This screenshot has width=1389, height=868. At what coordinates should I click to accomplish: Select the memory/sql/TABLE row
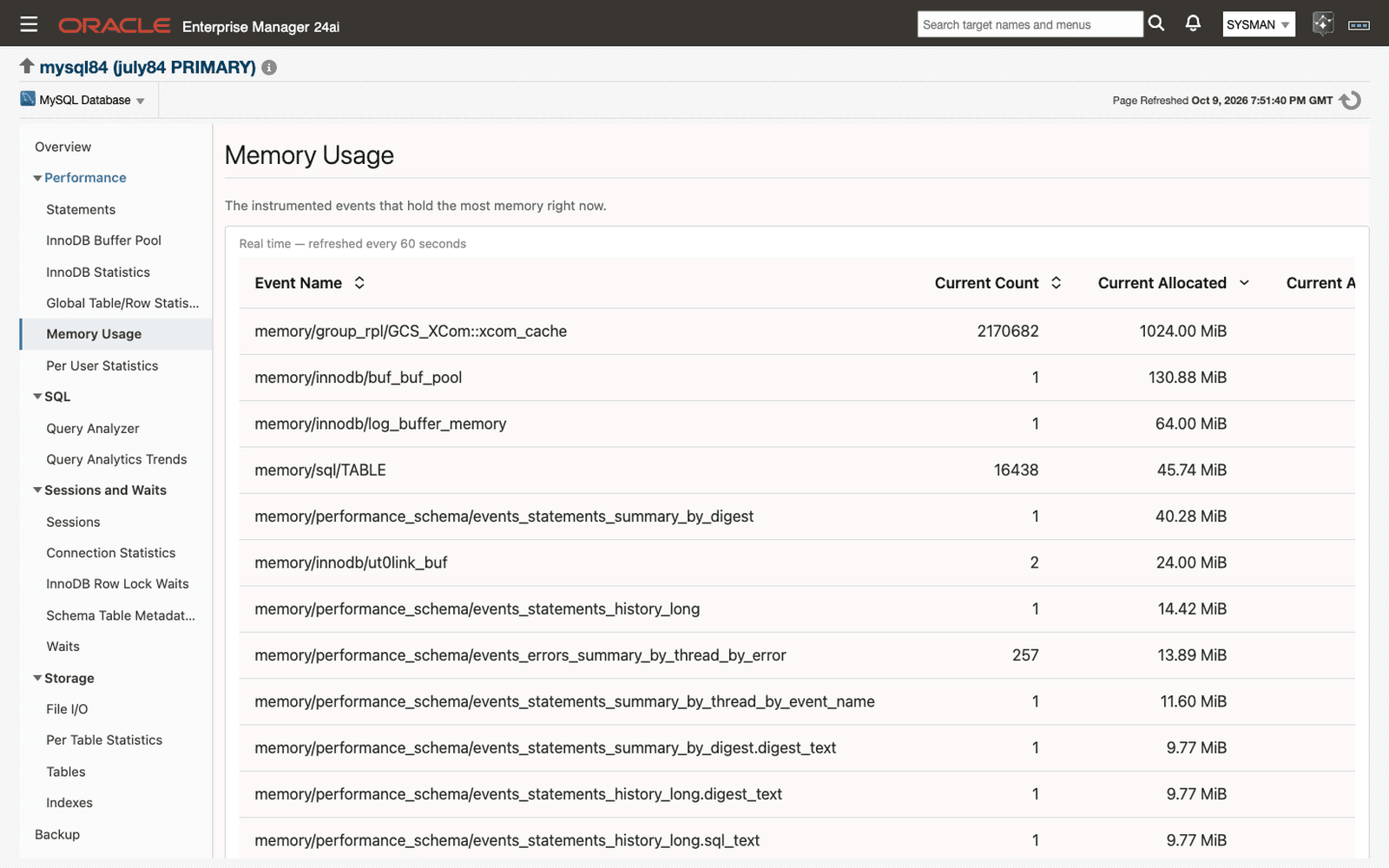(x=797, y=470)
